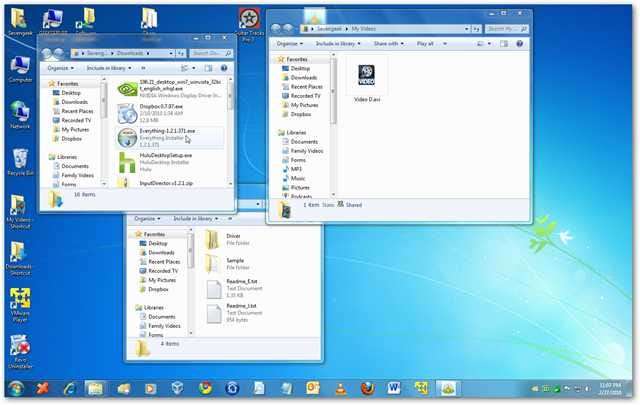
Task: Show more toolbar commands in Downloads window
Action: pyautogui.click(x=143, y=68)
